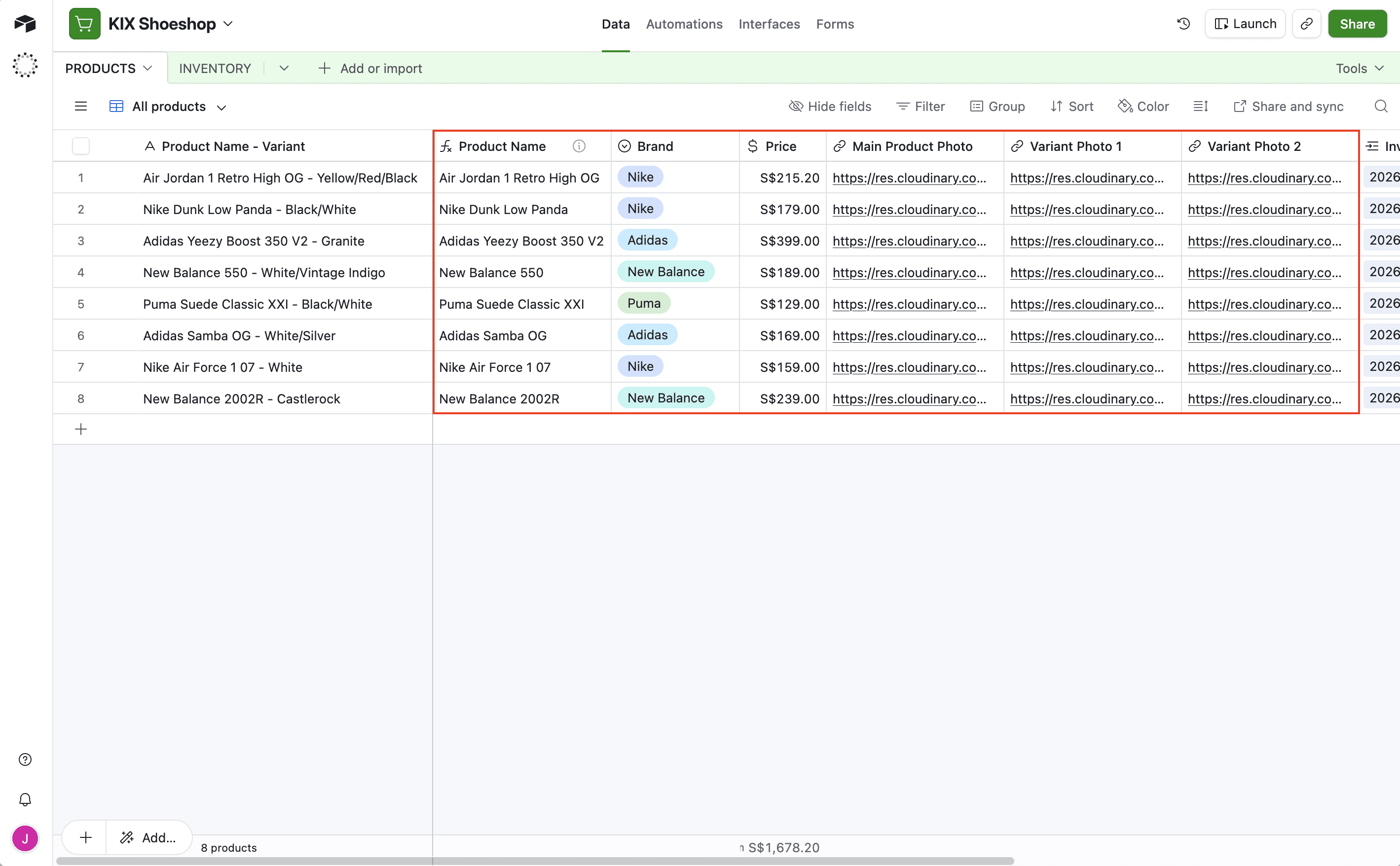Switch to the INVENTORY table
This screenshot has height=866, width=1400.
215,68
